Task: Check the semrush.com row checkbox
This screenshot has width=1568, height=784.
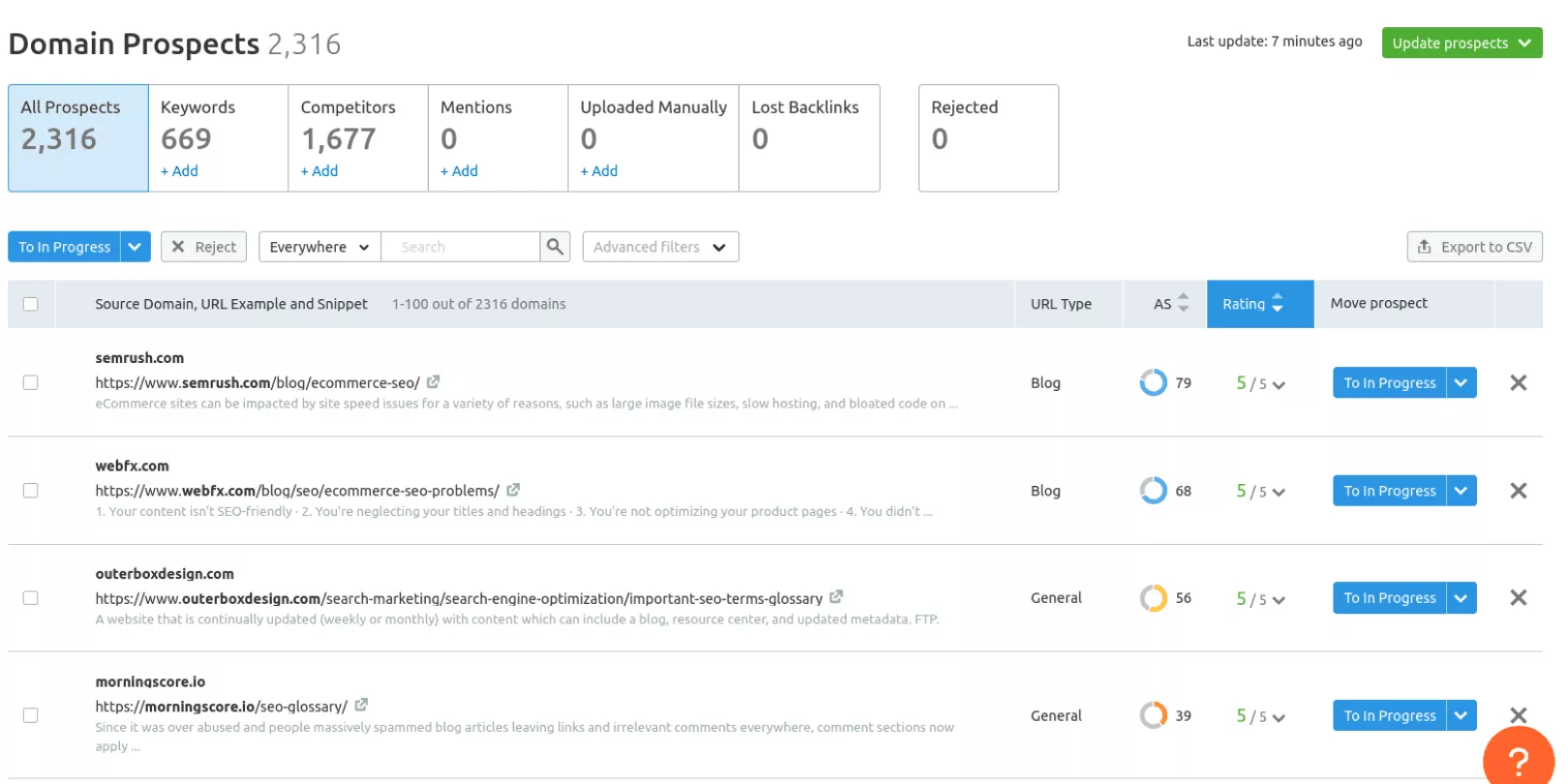Action: tap(31, 382)
